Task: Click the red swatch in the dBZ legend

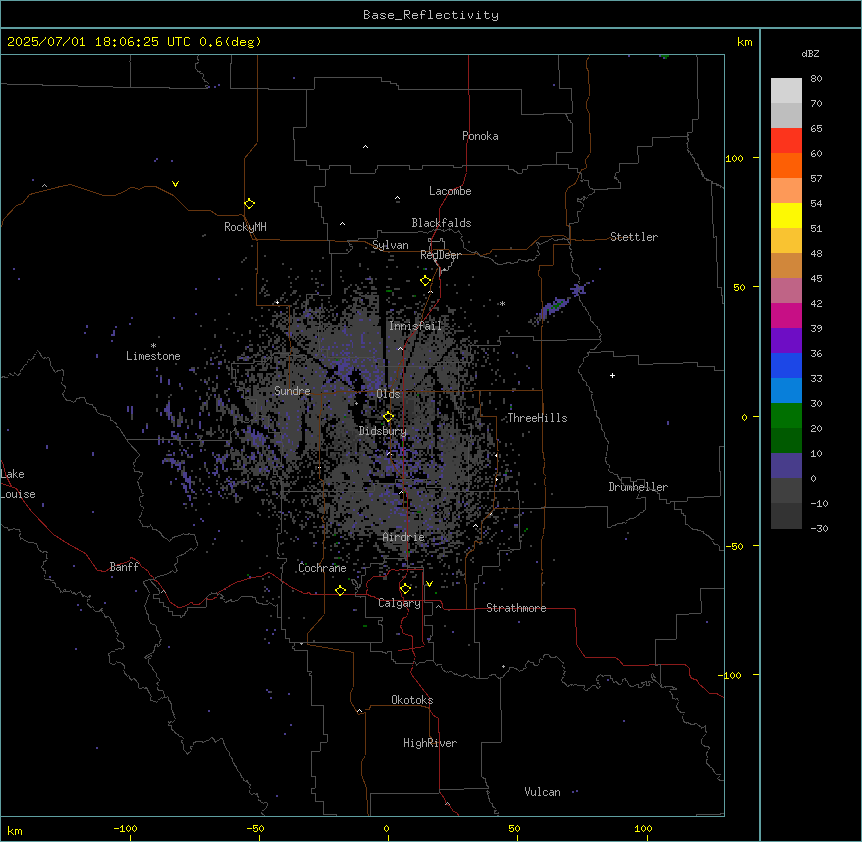Action: [786, 141]
